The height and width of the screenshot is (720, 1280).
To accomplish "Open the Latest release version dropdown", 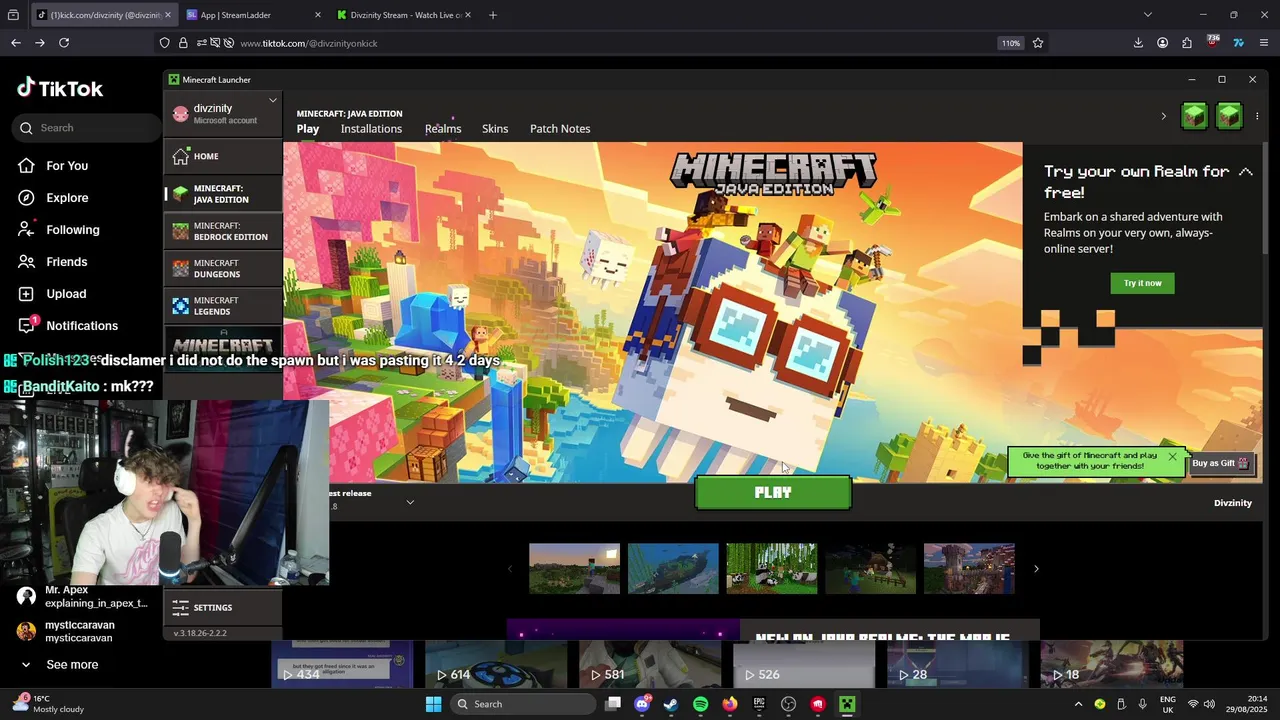I will [410, 502].
